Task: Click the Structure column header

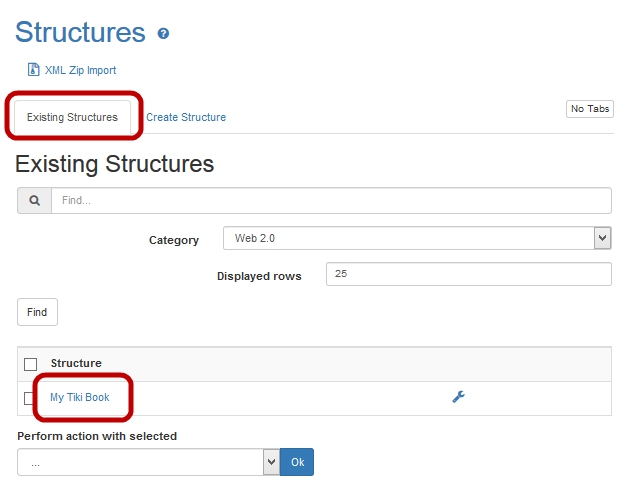Action: tap(76, 363)
